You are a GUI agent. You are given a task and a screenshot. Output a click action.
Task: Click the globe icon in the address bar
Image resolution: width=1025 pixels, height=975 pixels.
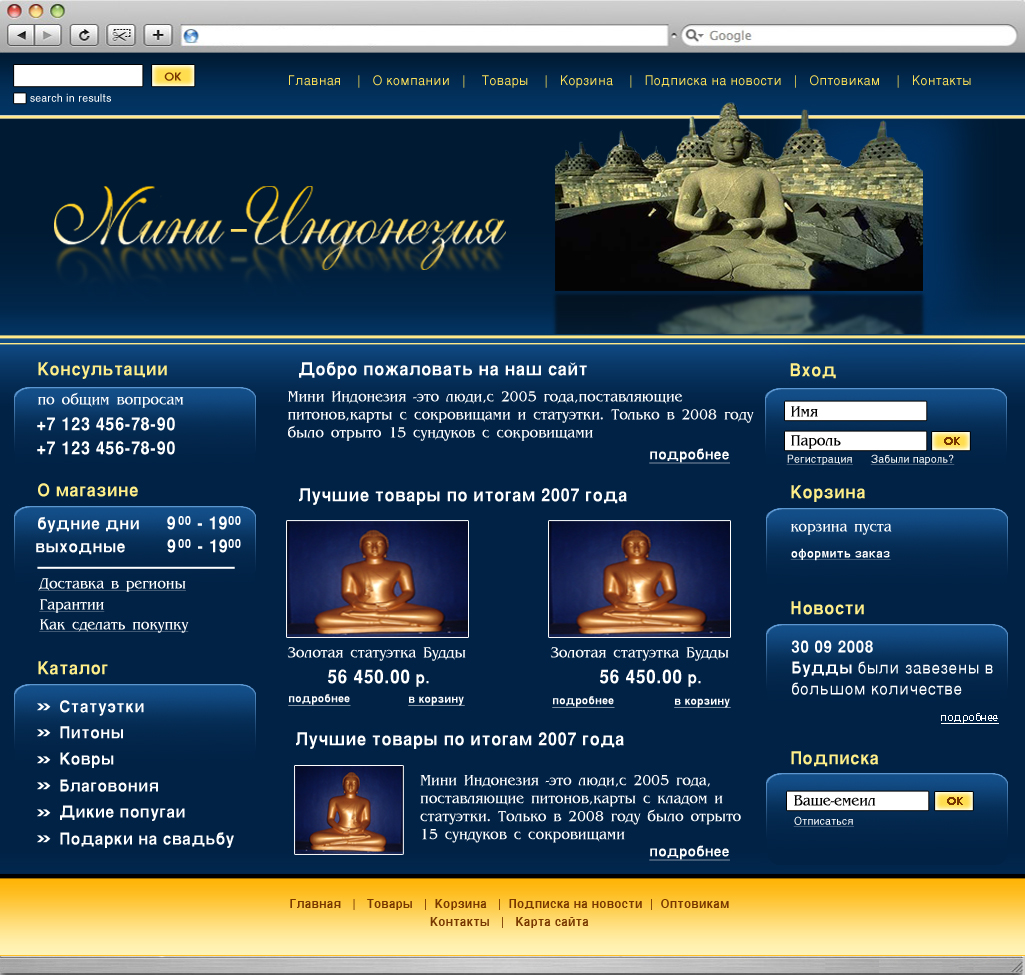[x=190, y=34]
